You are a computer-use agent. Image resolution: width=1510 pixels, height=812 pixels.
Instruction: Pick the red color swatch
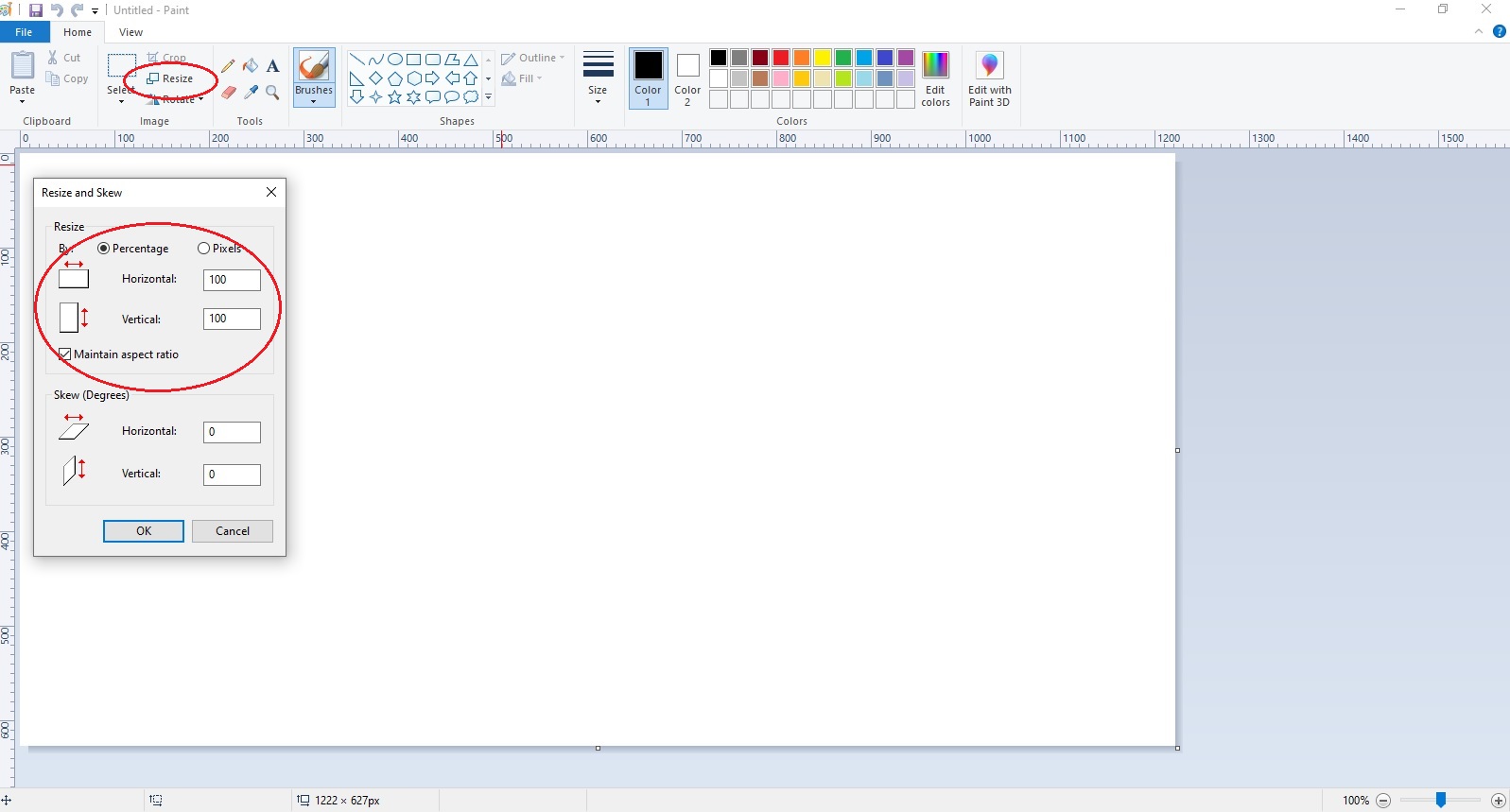click(x=781, y=58)
